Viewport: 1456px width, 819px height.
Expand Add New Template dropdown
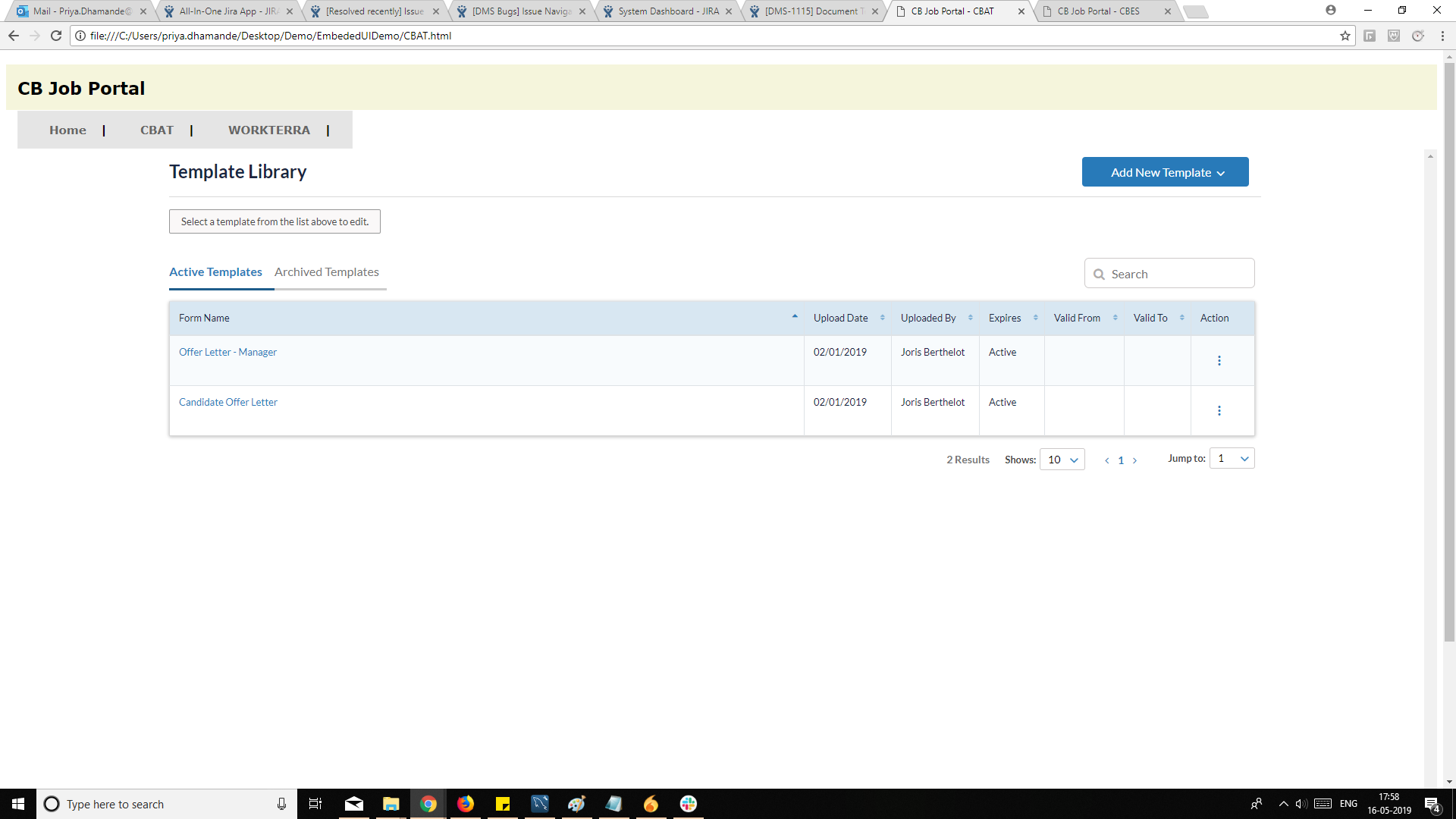(1165, 172)
